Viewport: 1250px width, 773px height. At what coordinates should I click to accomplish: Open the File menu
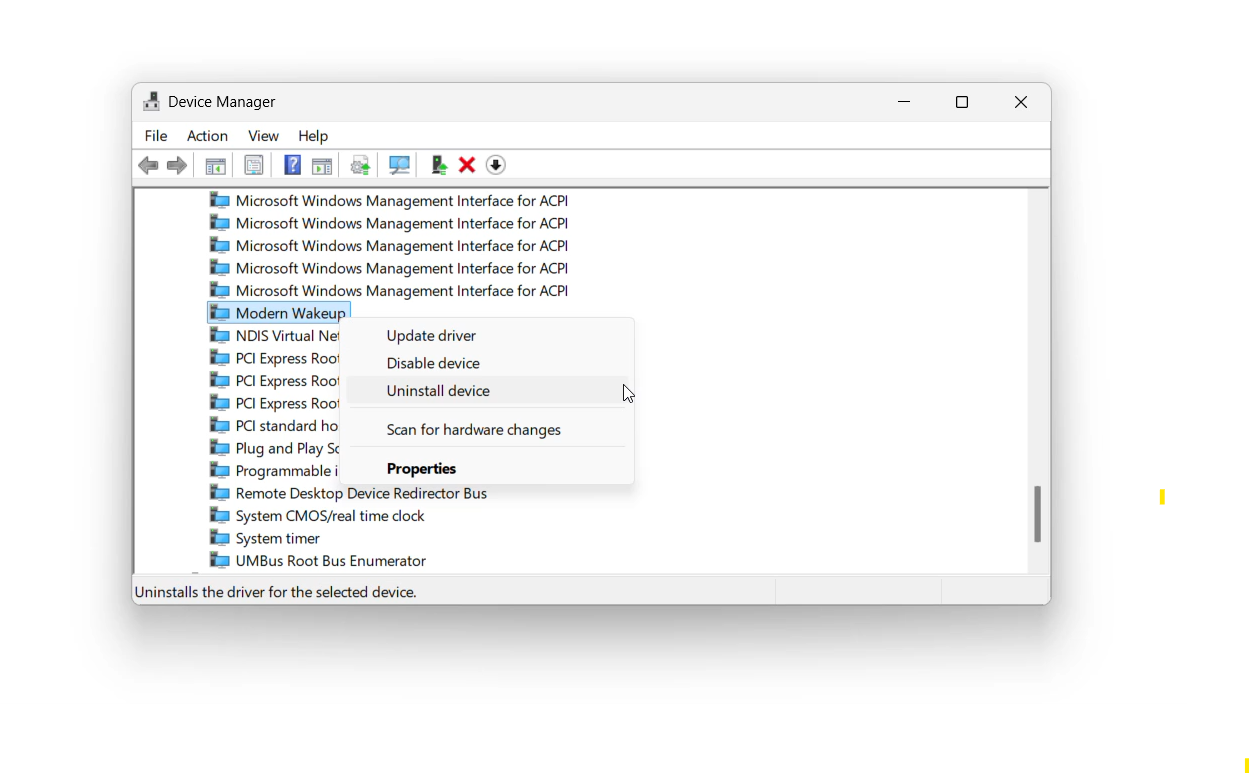pos(156,136)
